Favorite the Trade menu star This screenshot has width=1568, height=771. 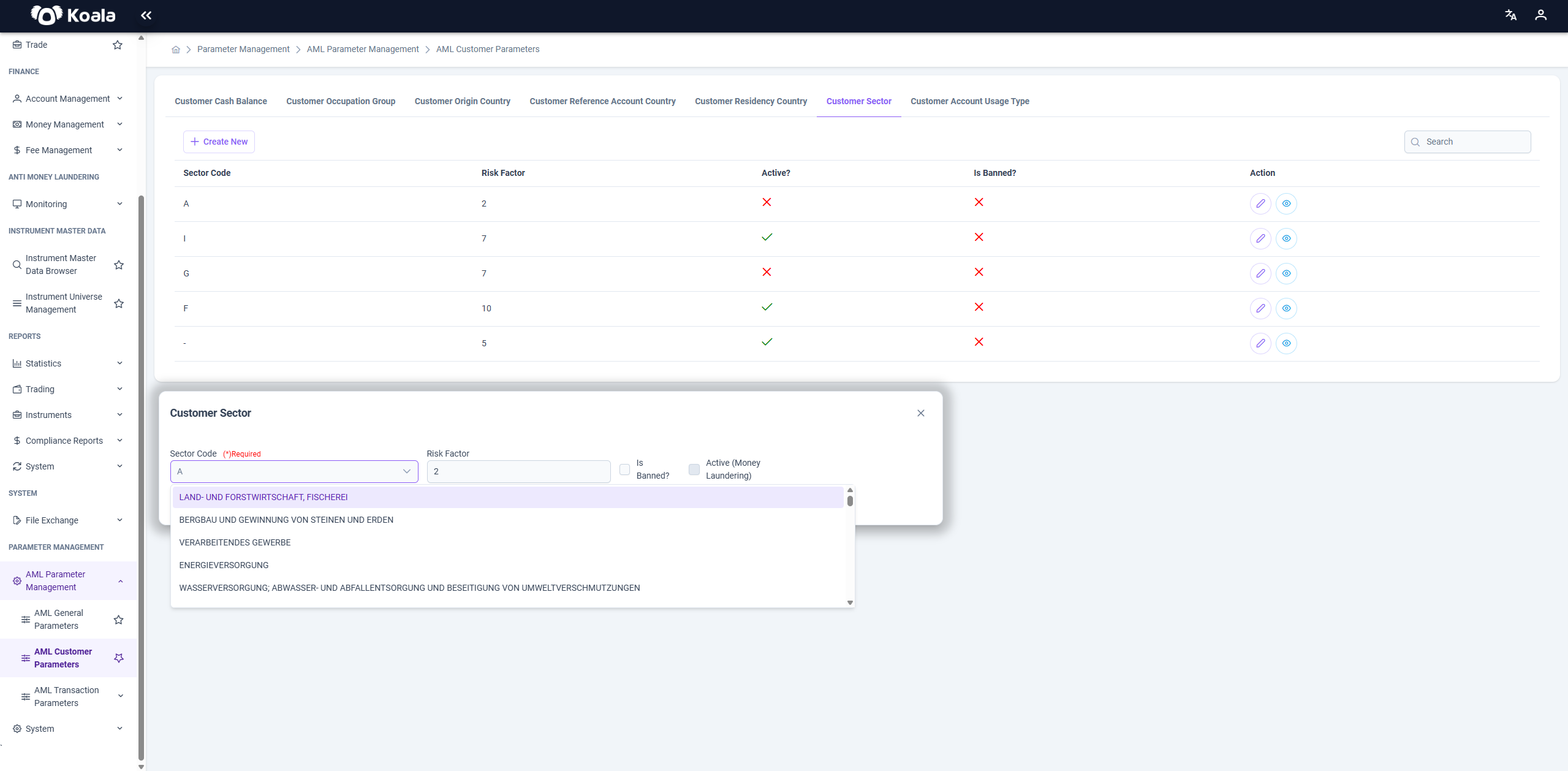118,45
